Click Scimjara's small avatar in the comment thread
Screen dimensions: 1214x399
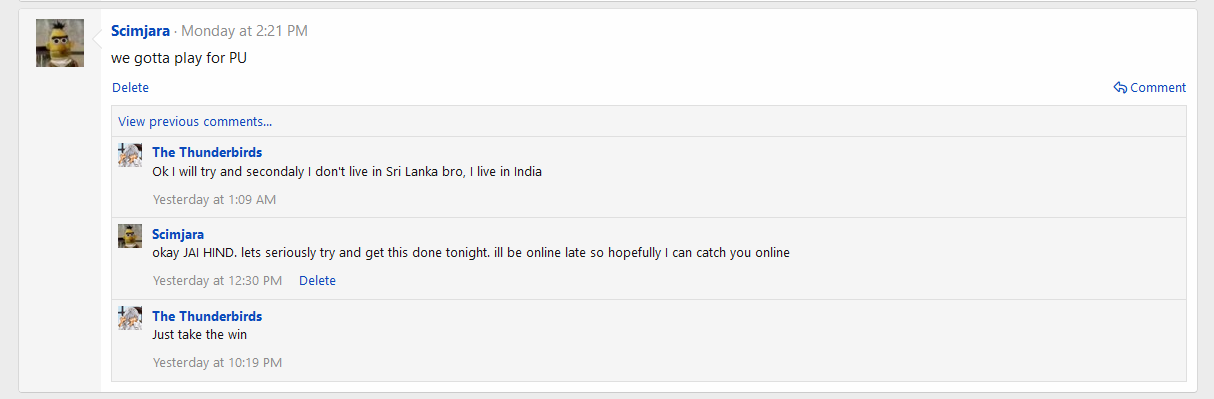coord(130,236)
